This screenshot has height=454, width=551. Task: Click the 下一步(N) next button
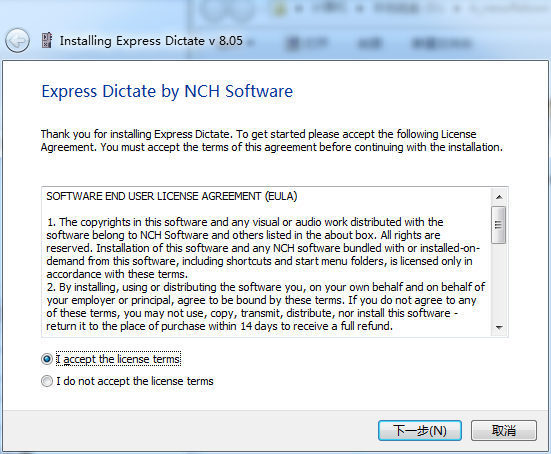(420, 430)
